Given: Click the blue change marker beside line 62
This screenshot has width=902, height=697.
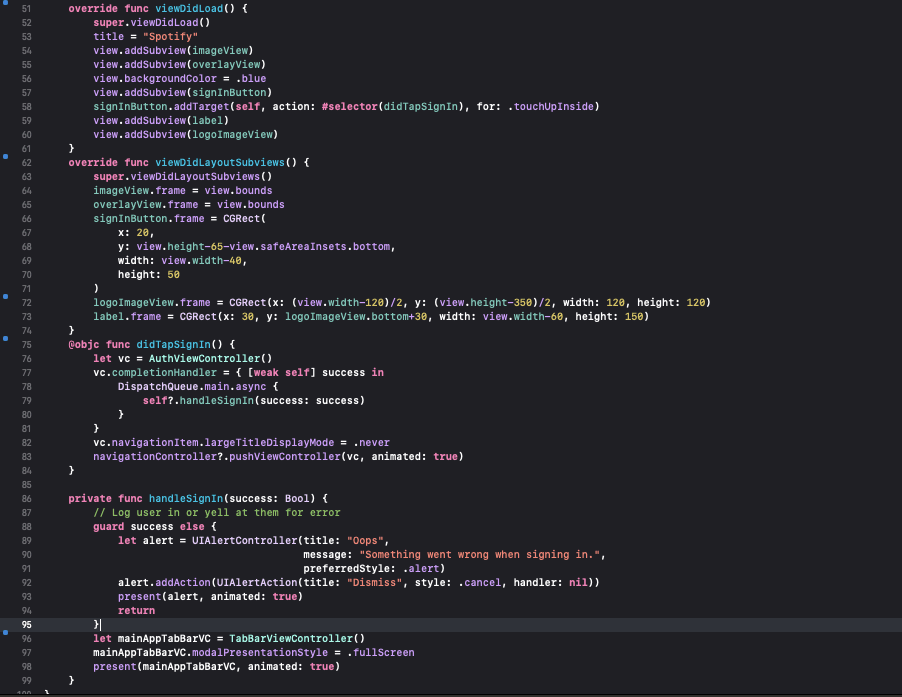Looking at the screenshot, I should click(6, 156).
